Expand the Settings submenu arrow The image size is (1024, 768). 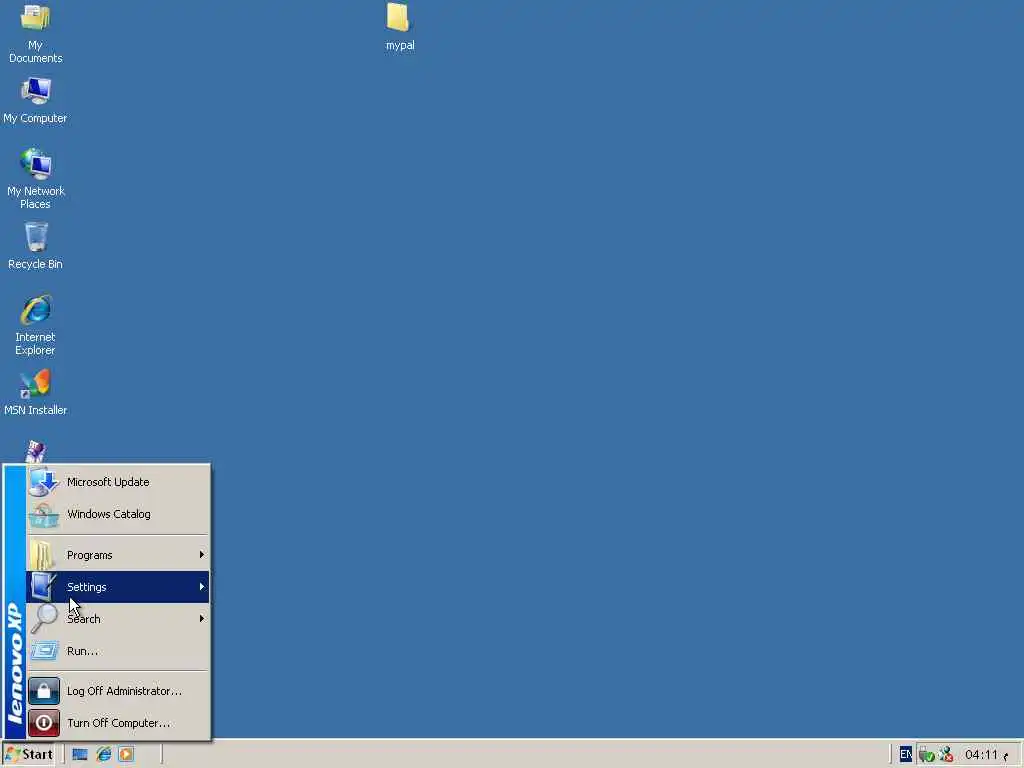[202, 586]
